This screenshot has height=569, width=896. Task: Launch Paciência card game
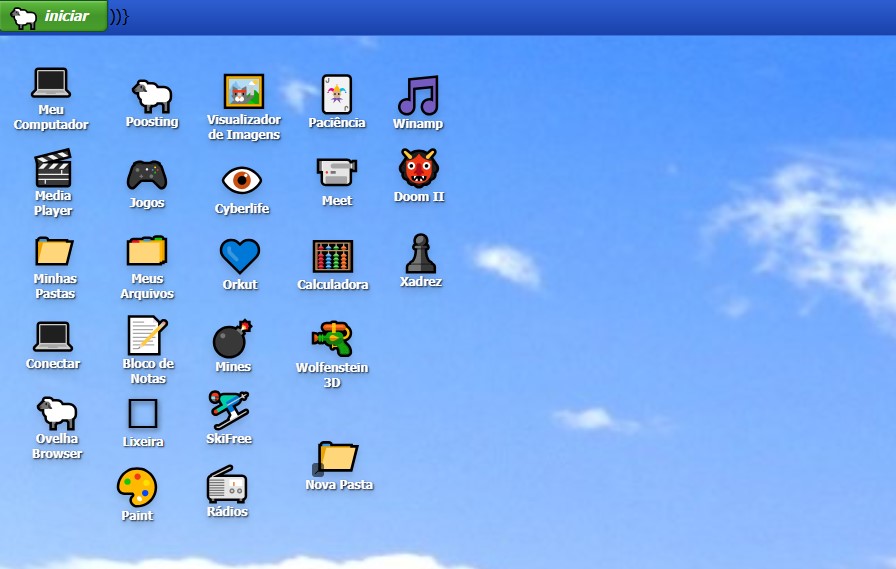337,95
